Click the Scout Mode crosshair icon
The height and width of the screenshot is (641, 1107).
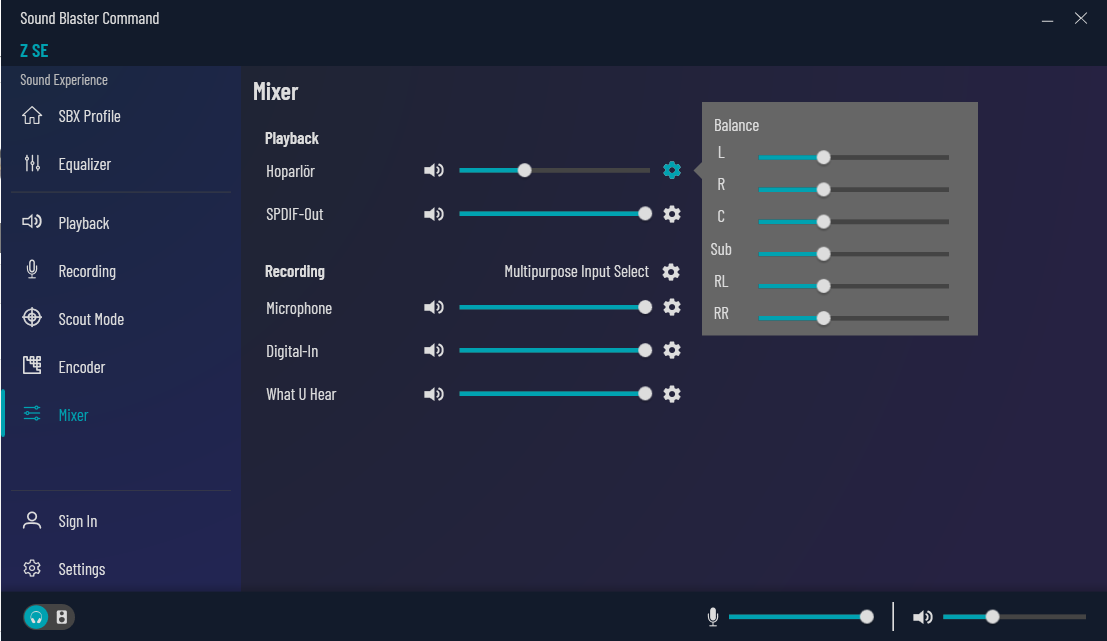tap(32, 318)
